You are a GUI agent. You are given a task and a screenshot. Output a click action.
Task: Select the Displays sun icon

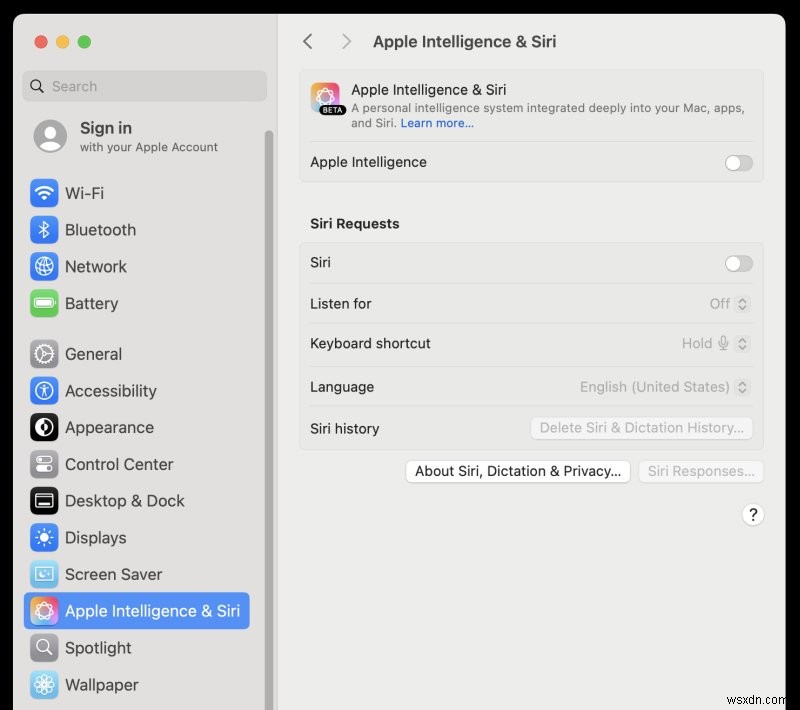pyautogui.click(x=44, y=538)
